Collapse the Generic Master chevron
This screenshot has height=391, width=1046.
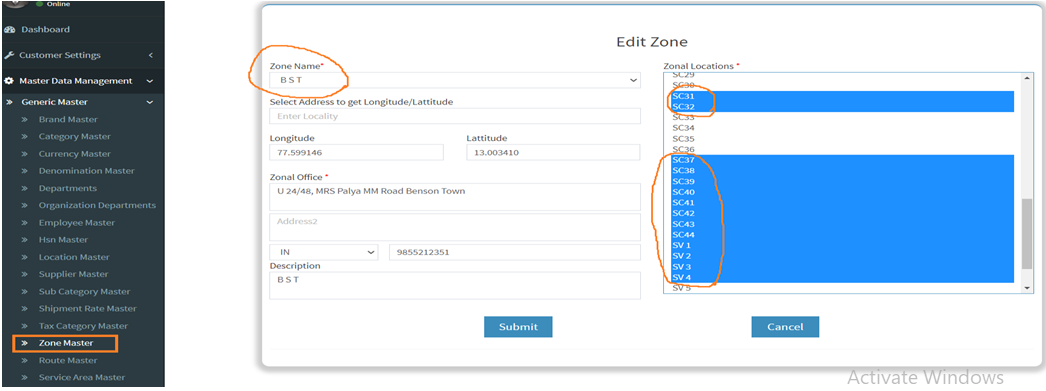point(150,102)
